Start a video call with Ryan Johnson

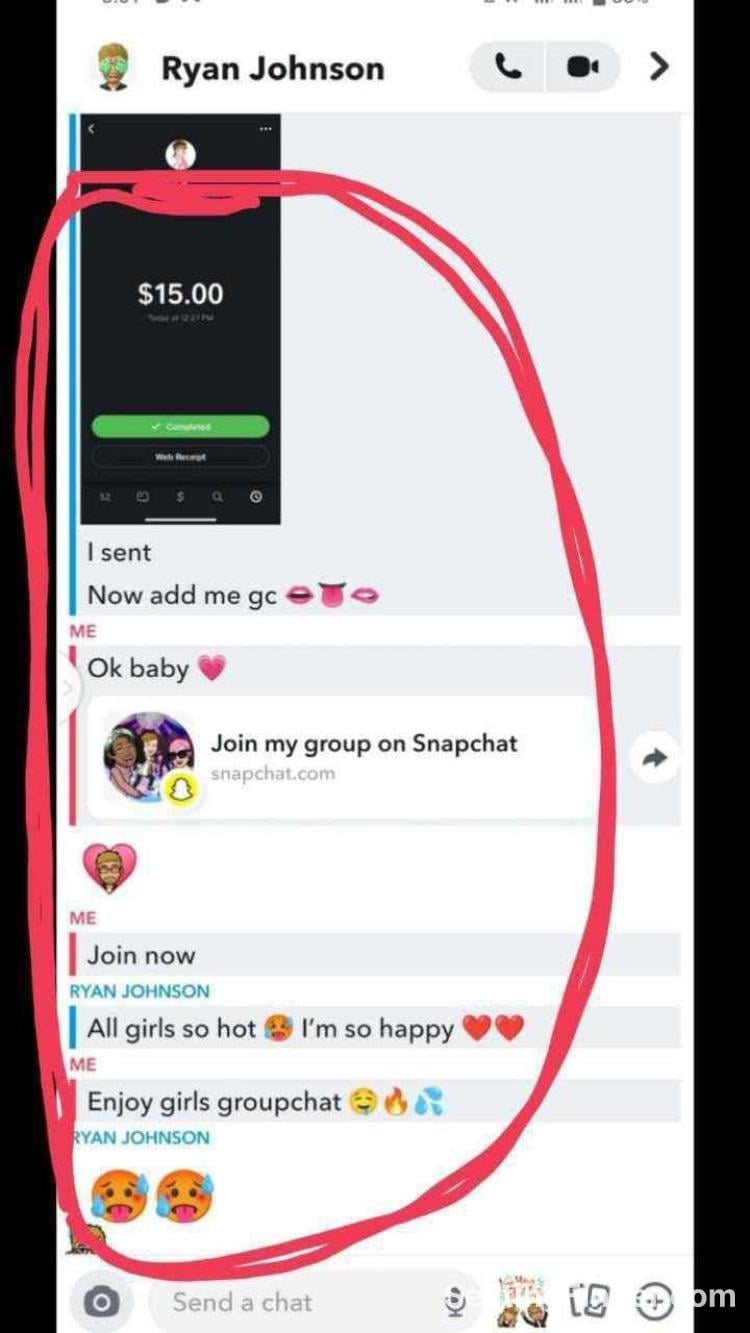582,67
